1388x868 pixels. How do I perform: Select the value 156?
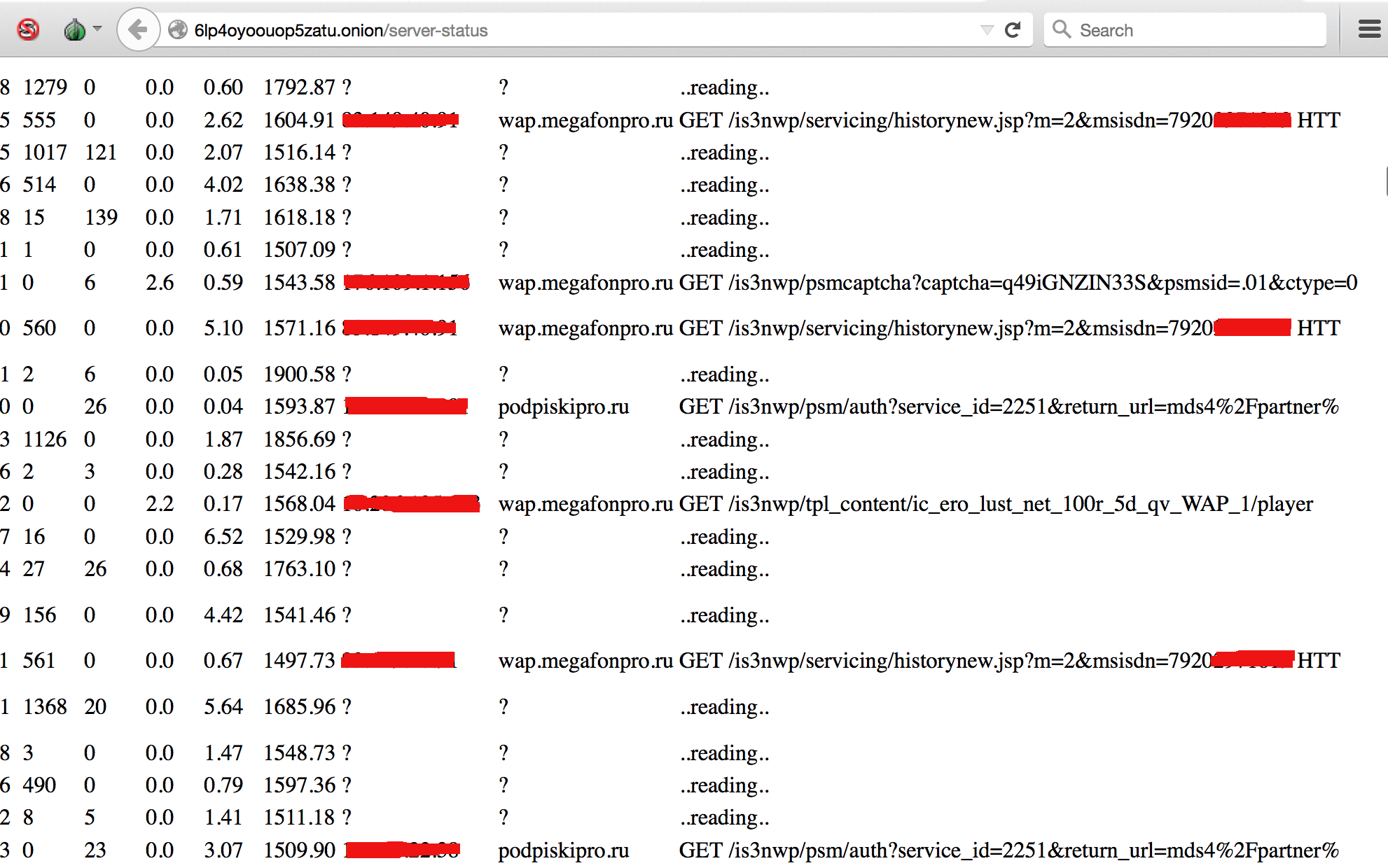click(x=39, y=615)
